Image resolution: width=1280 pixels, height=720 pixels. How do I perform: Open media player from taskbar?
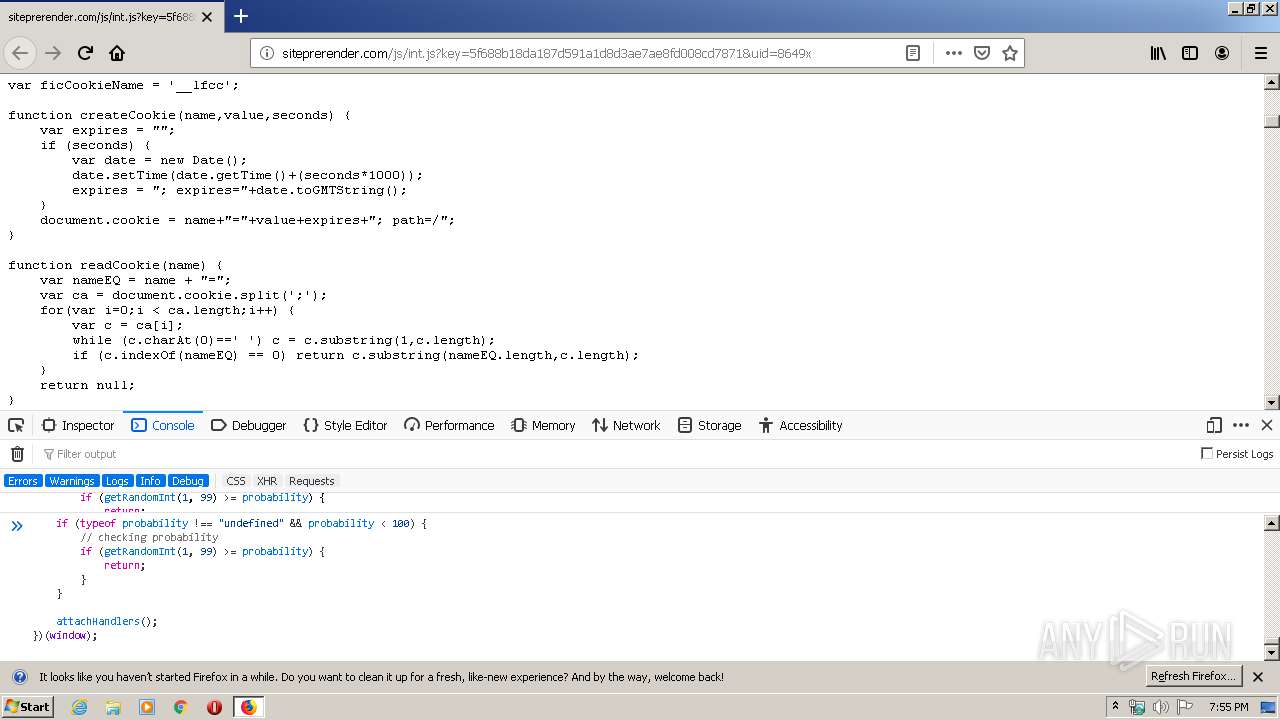147,707
